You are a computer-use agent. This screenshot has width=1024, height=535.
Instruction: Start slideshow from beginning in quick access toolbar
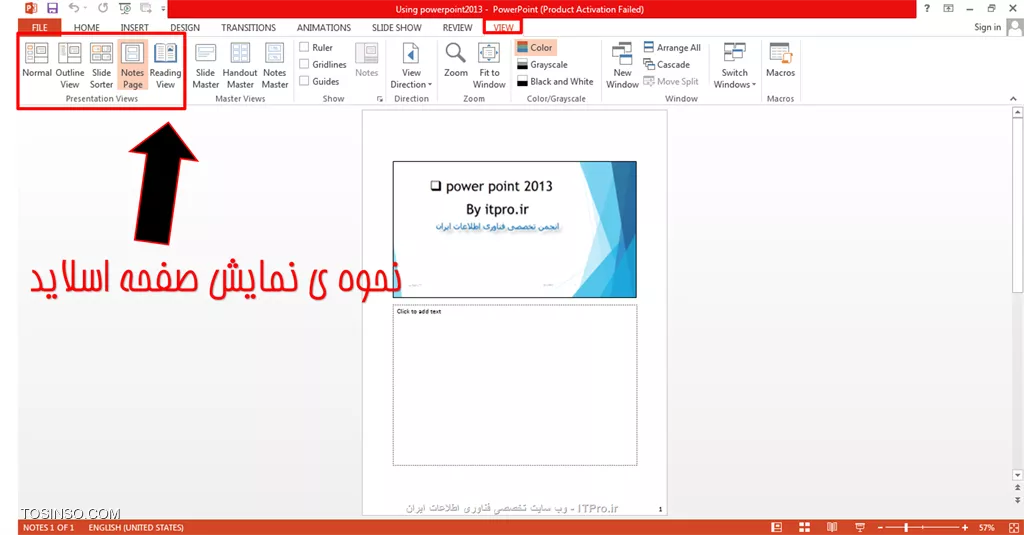pyautogui.click(x=125, y=8)
